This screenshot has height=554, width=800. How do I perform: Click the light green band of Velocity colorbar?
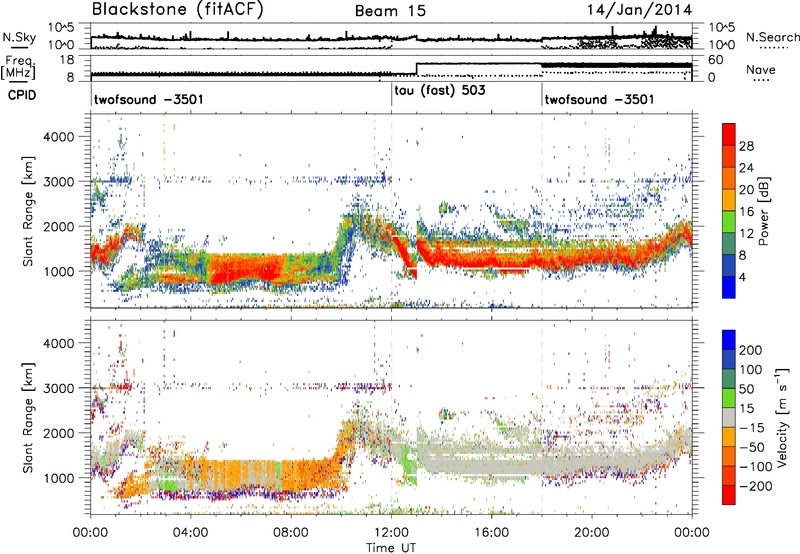[x=729, y=399]
